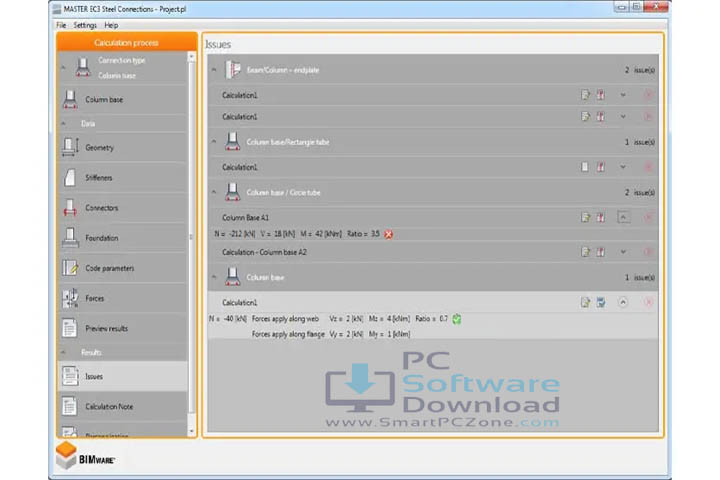This screenshot has width=720, height=480.
Task: Open connection icon on Column base A2 row
Action: tap(601, 252)
